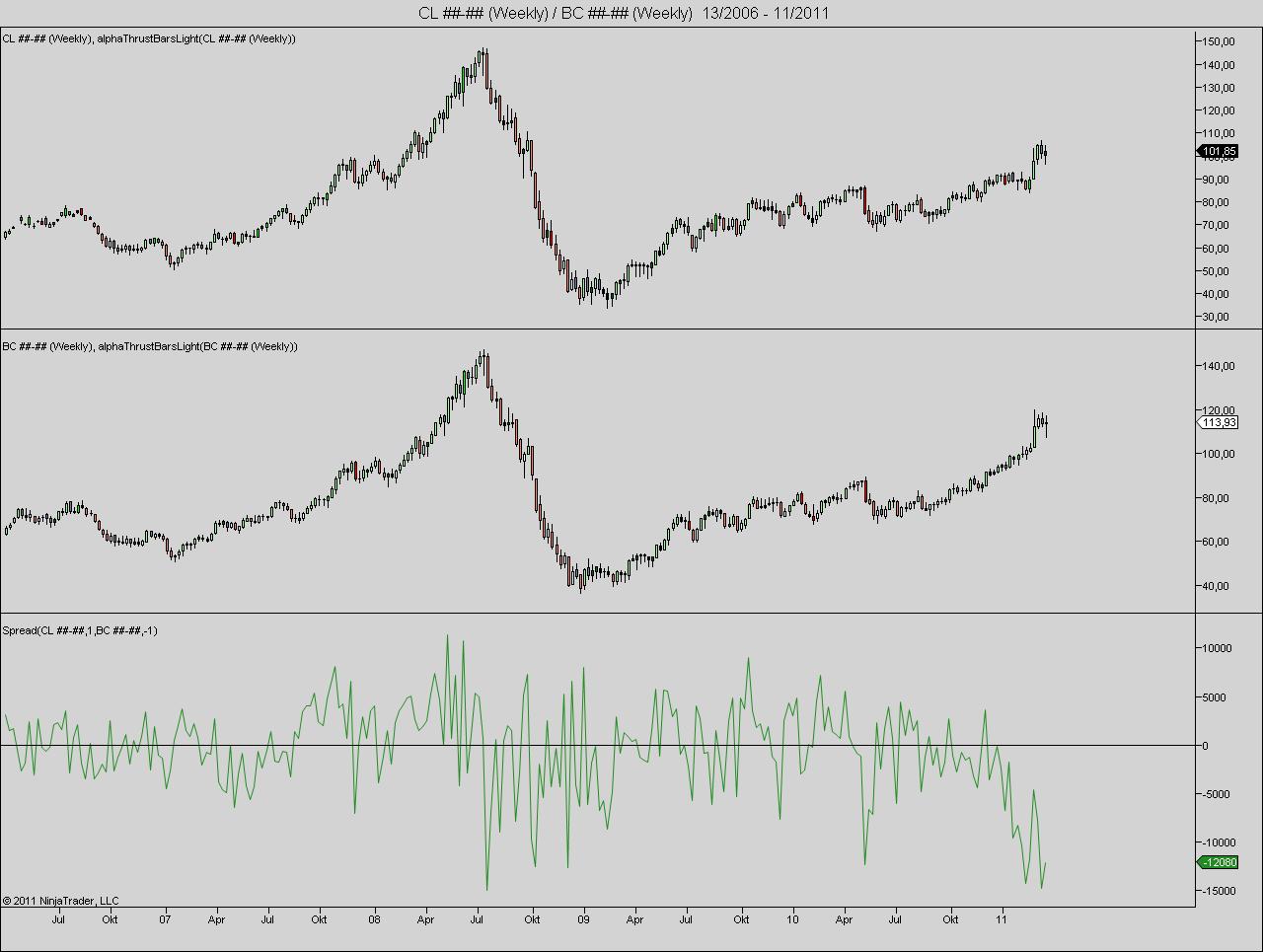Click the green -12080 spread value marker
1263x952 pixels.
(x=1218, y=862)
